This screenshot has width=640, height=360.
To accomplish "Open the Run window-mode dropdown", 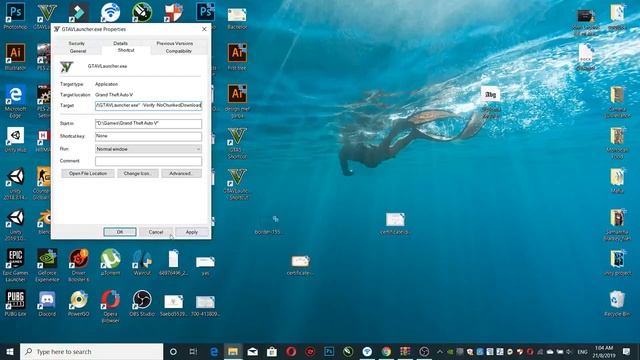I will 148,149.
